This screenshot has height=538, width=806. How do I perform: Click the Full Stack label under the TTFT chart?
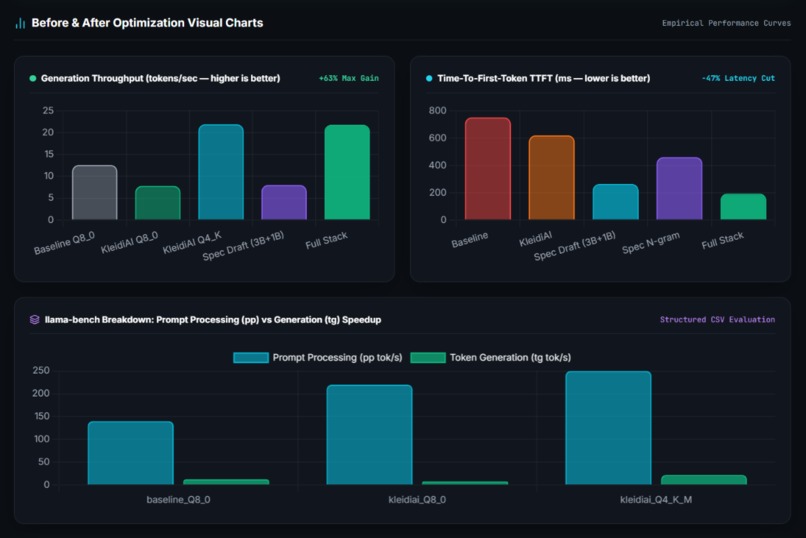pyautogui.click(x=722, y=240)
